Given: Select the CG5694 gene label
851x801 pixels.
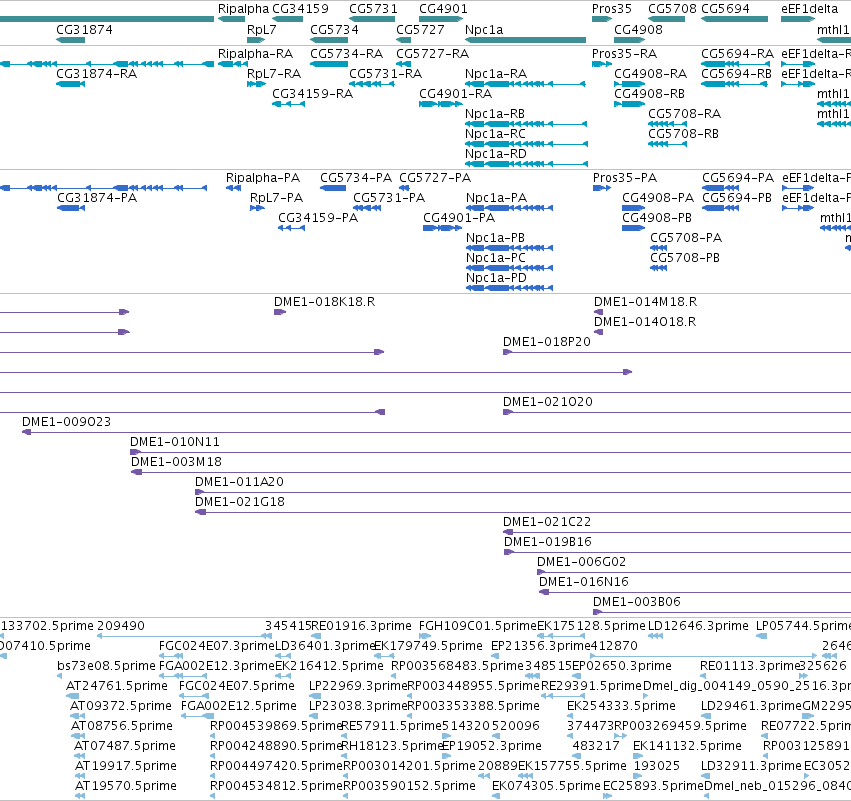Looking at the screenshot, I should (725, 9).
